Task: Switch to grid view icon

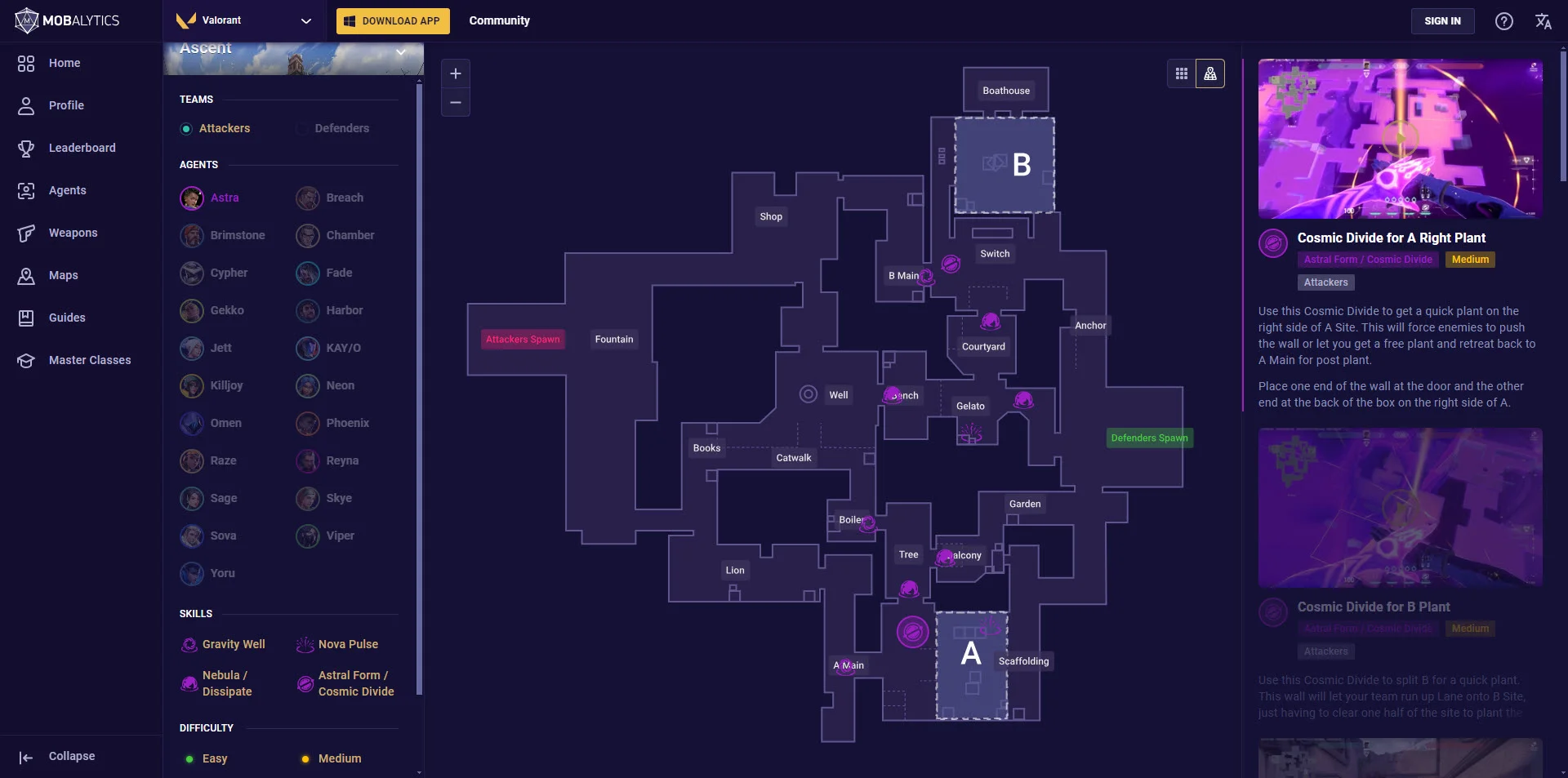Action: tap(1181, 73)
